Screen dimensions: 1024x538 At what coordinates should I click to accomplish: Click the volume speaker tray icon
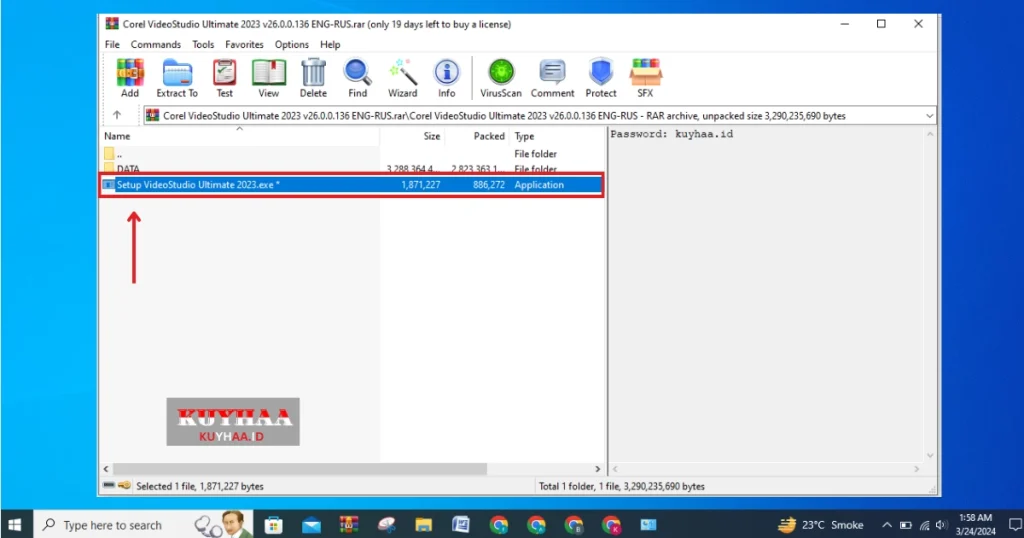pos(940,524)
